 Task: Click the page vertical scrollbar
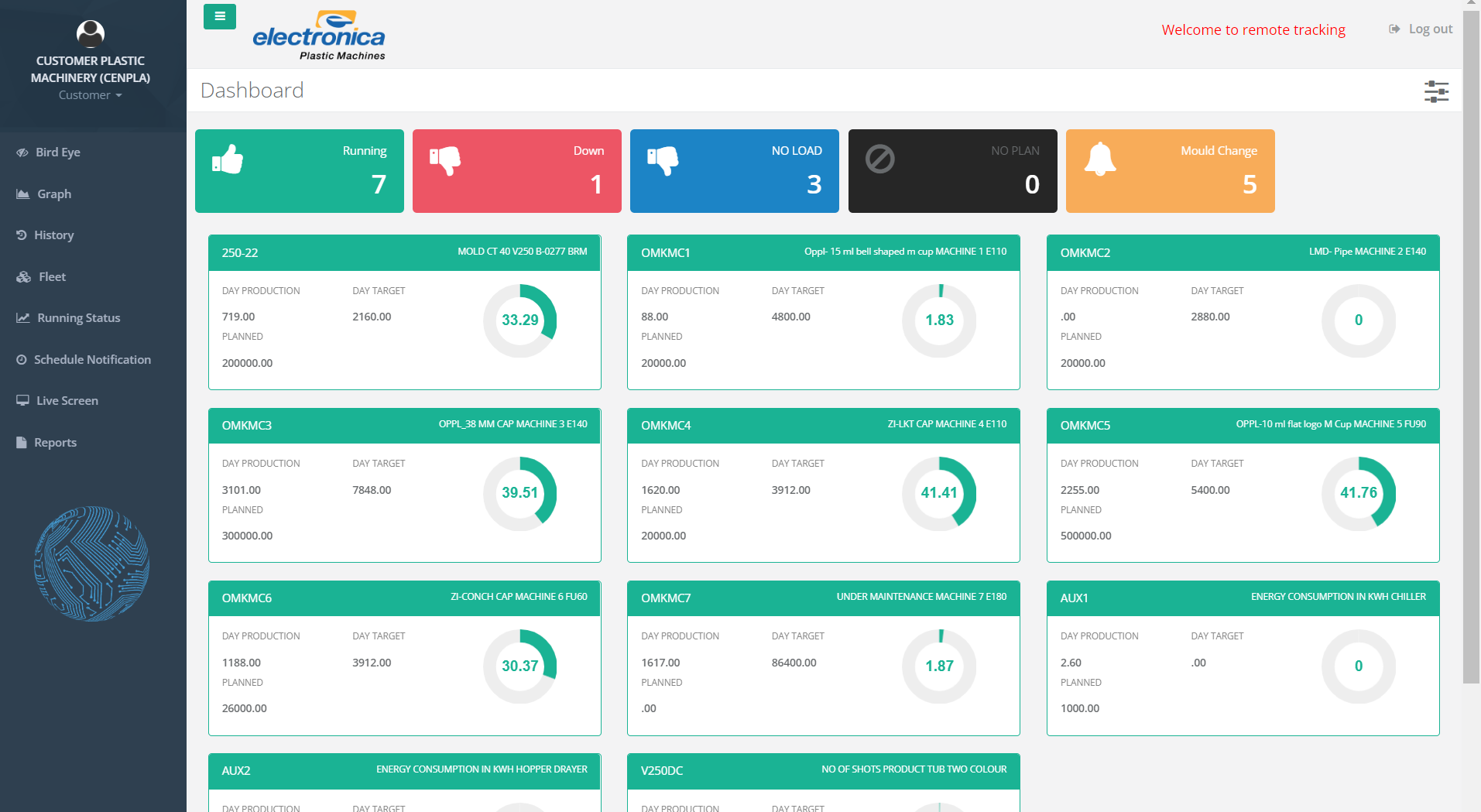click(x=1471, y=348)
